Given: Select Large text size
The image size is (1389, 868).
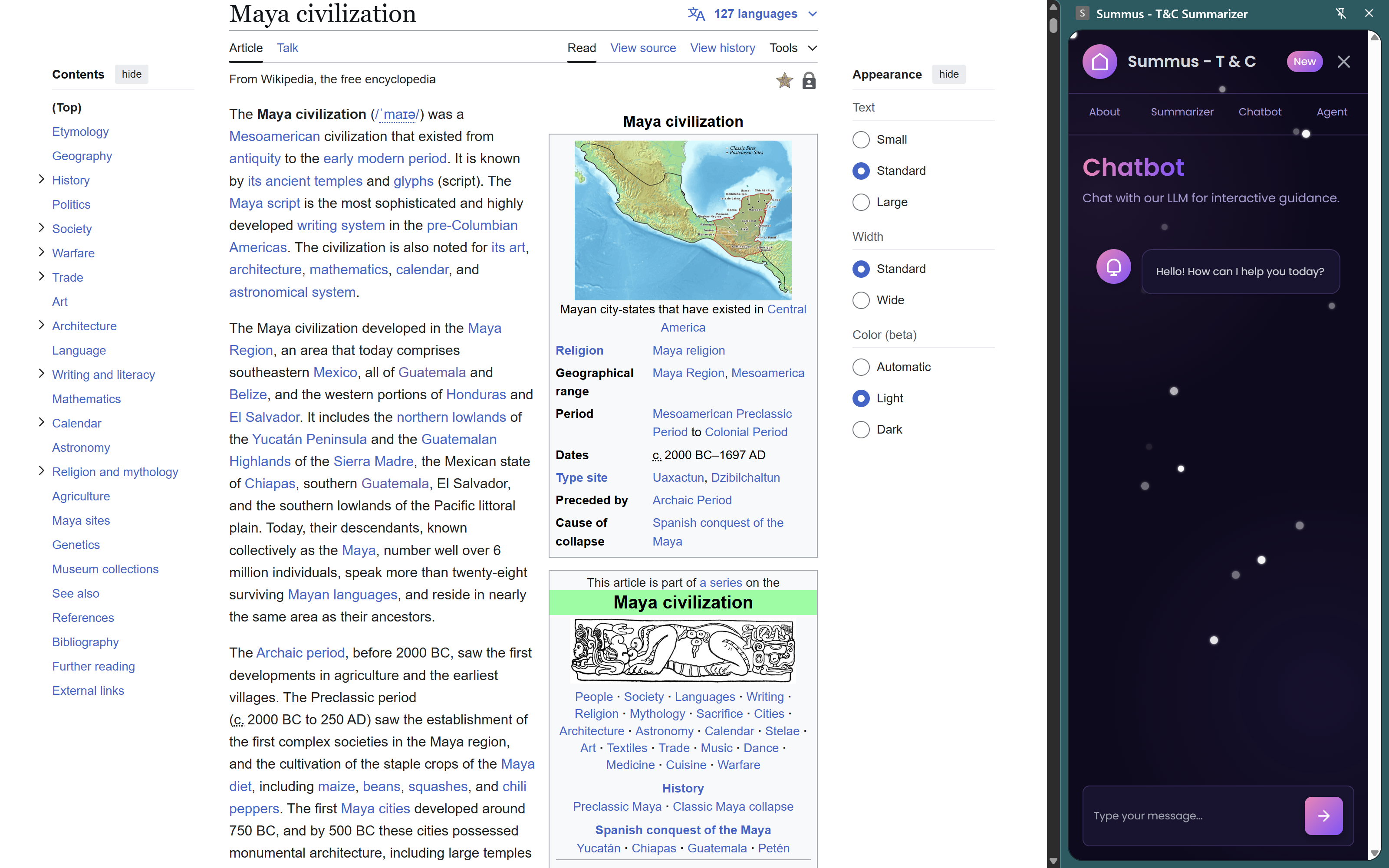Looking at the screenshot, I should tap(861, 202).
